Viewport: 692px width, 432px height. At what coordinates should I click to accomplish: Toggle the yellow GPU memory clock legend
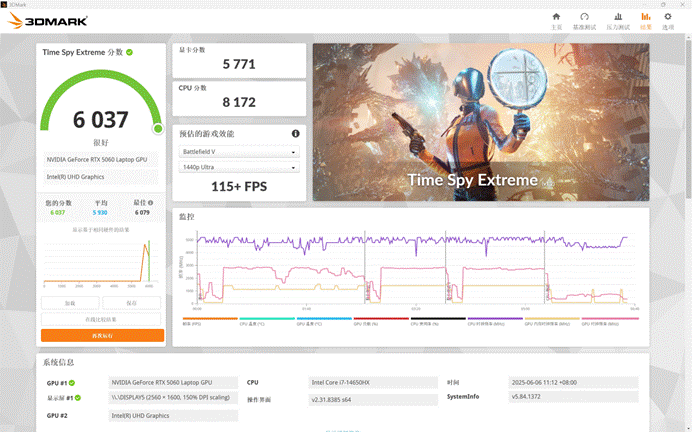pyautogui.click(x=552, y=321)
